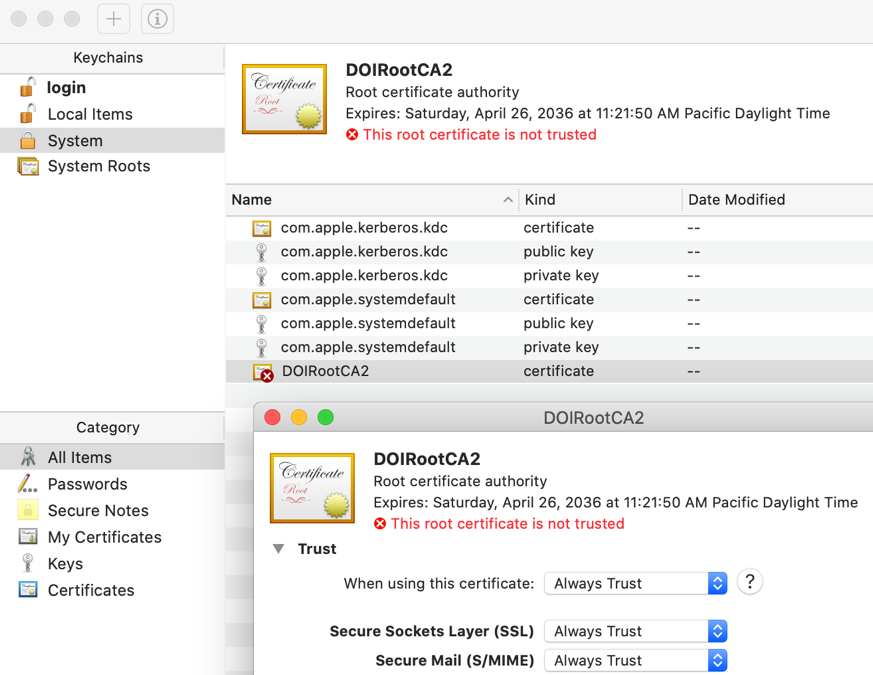Viewport: 873px width, 675px height.
Task: Click the com.apple.systemdefault certificate row icon
Action: (262, 300)
